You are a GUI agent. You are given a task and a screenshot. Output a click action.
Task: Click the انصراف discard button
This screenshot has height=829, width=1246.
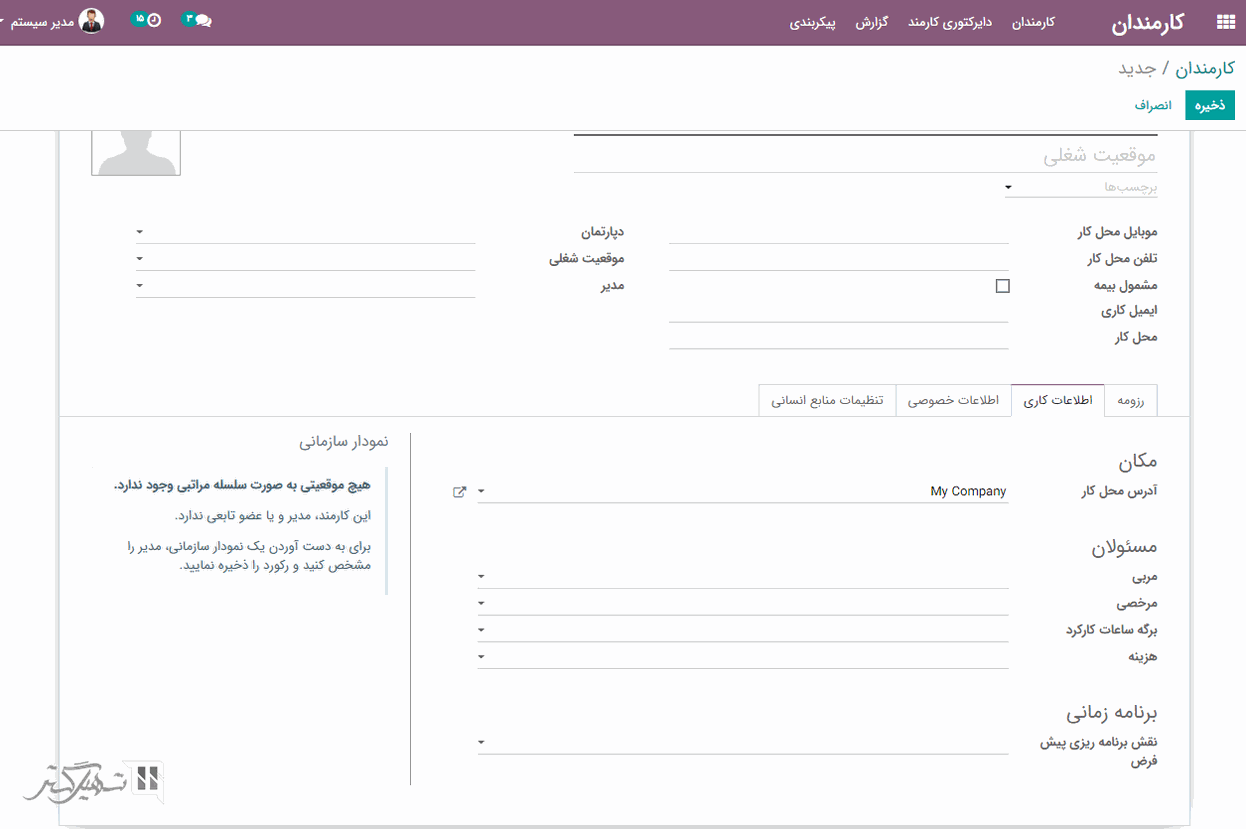[1153, 105]
